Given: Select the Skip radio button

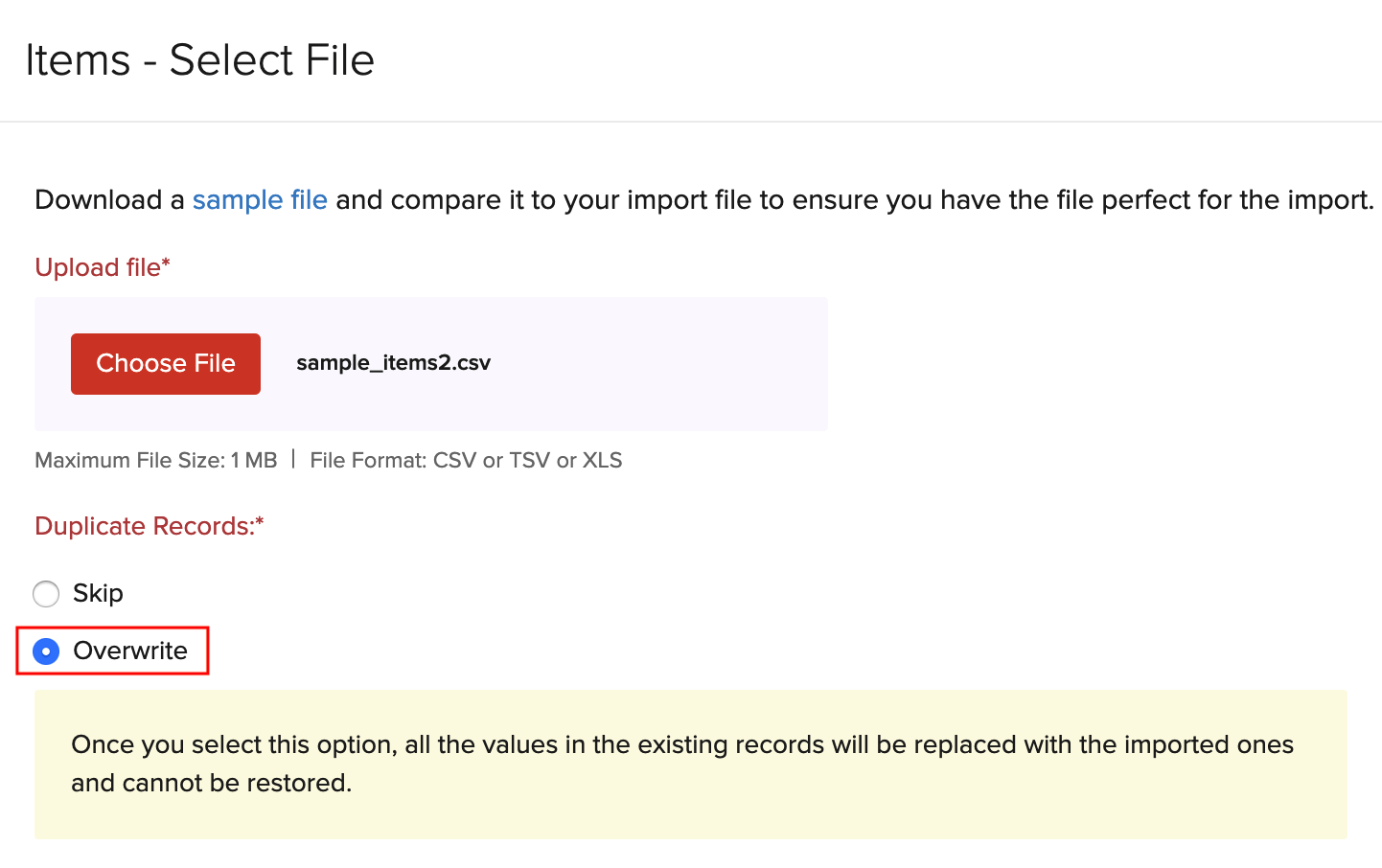Looking at the screenshot, I should (46, 594).
